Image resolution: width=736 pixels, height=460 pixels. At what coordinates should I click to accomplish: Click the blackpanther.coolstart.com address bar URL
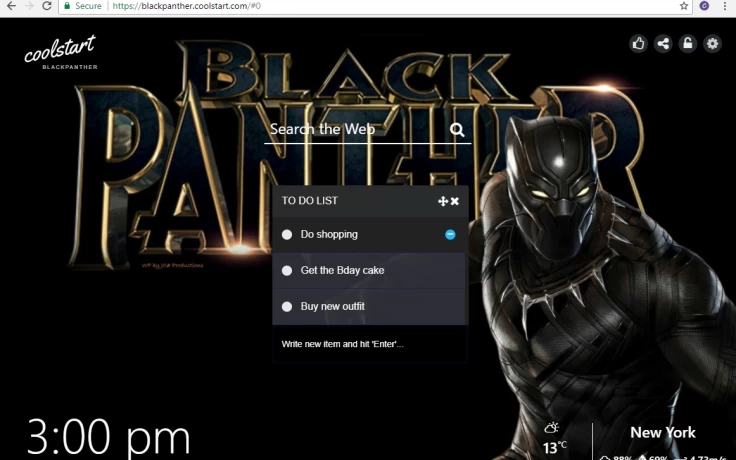click(x=186, y=6)
